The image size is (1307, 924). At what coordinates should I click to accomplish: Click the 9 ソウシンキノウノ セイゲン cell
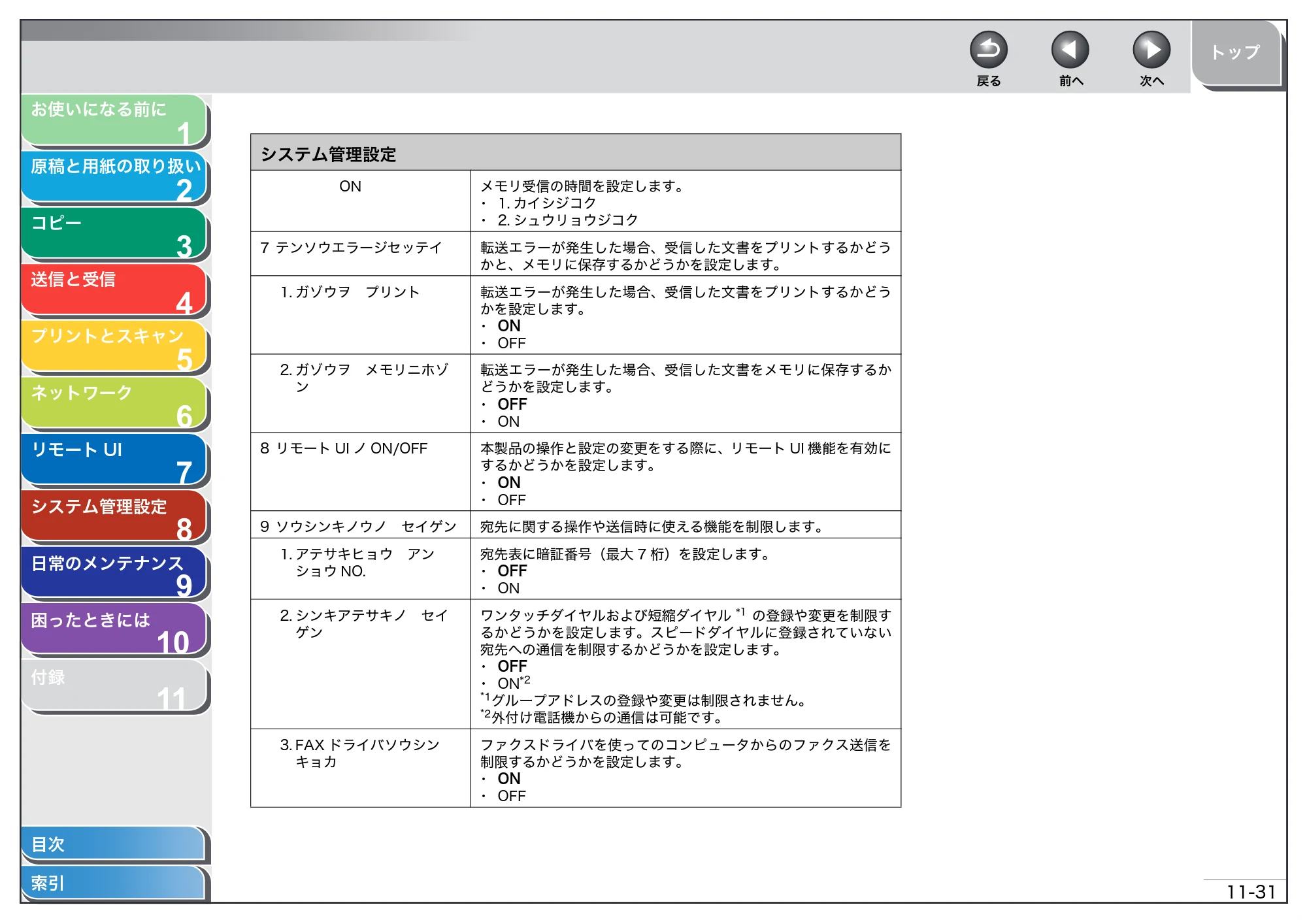coord(361,525)
